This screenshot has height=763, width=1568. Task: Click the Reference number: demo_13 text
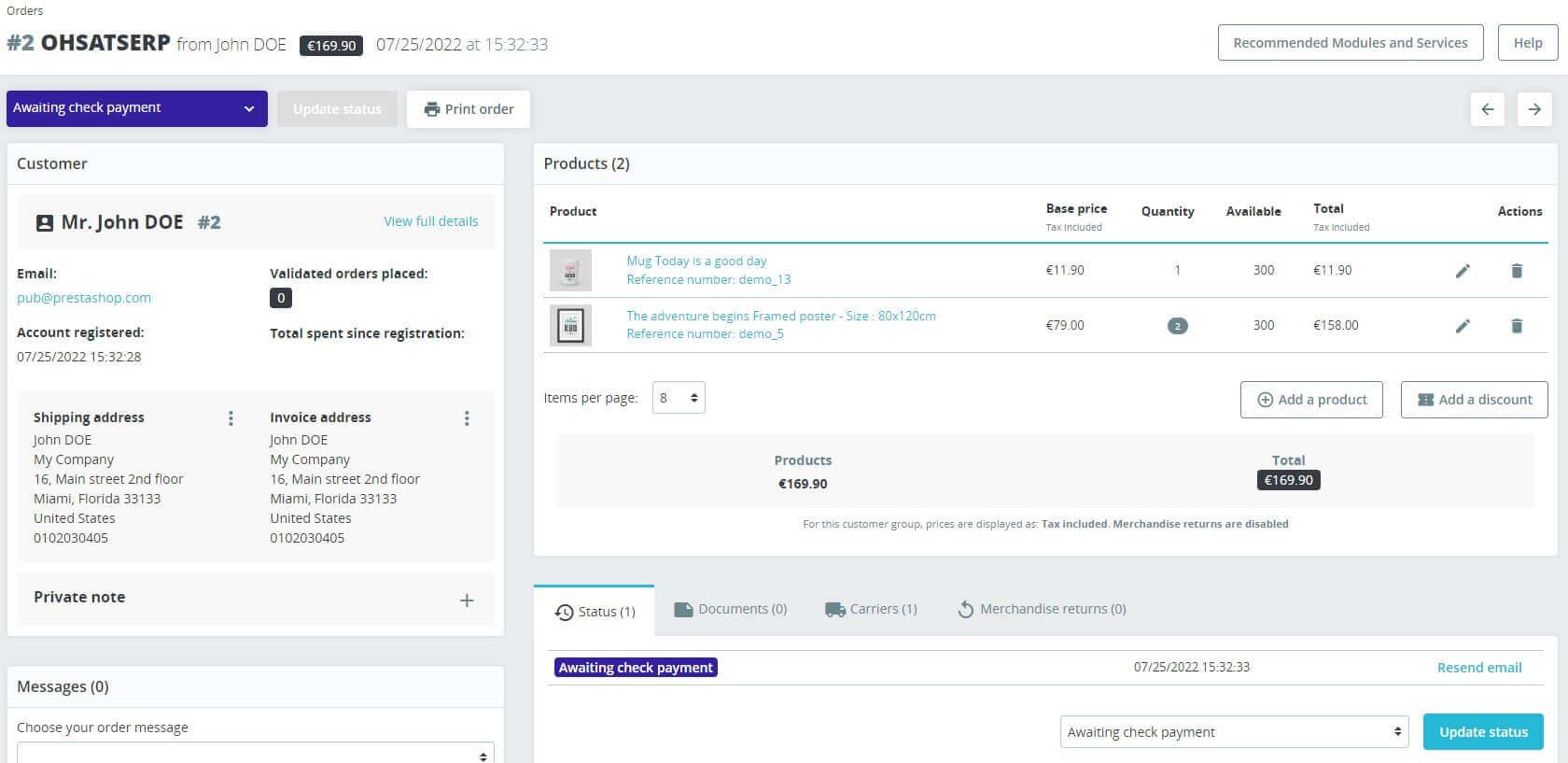pos(708,279)
